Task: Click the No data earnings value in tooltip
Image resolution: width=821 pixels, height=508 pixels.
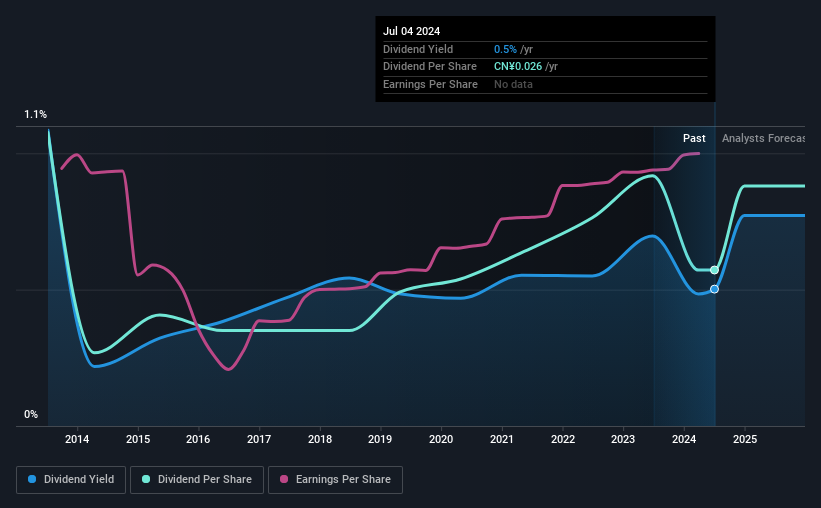Action: [513, 84]
